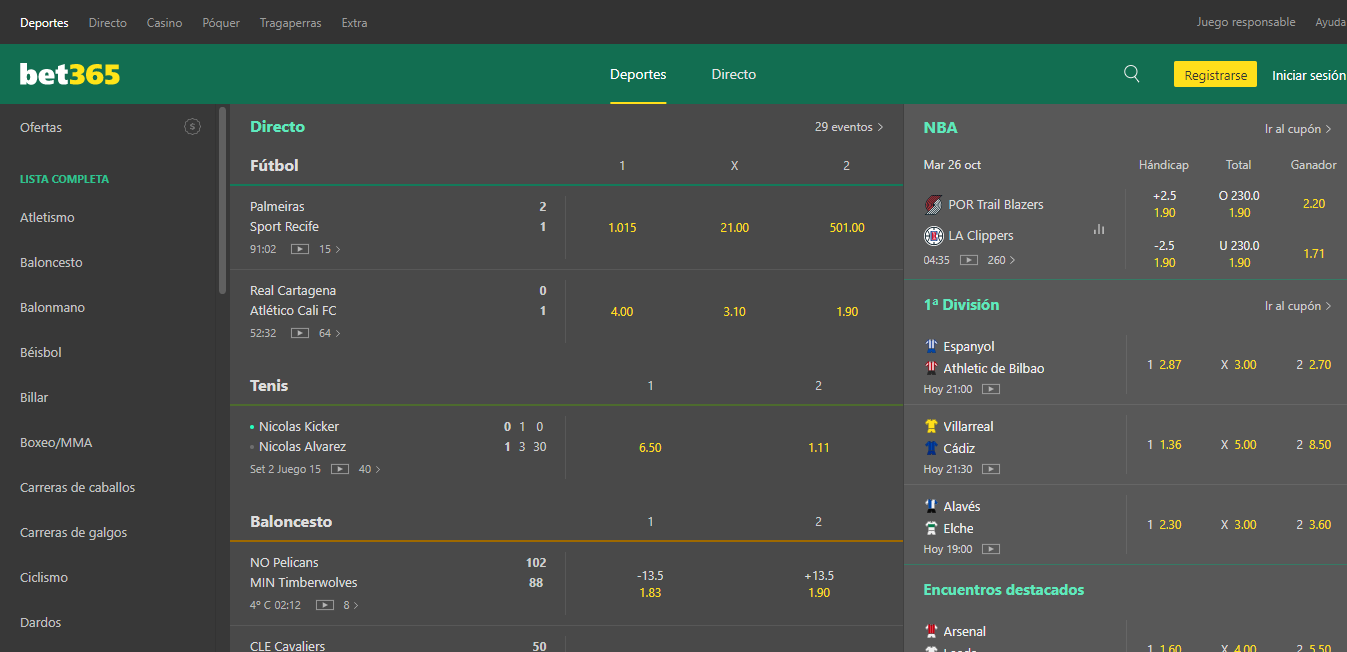Open Ofertas in the sidebar
The image size is (1347, 652).
point(41,127)
